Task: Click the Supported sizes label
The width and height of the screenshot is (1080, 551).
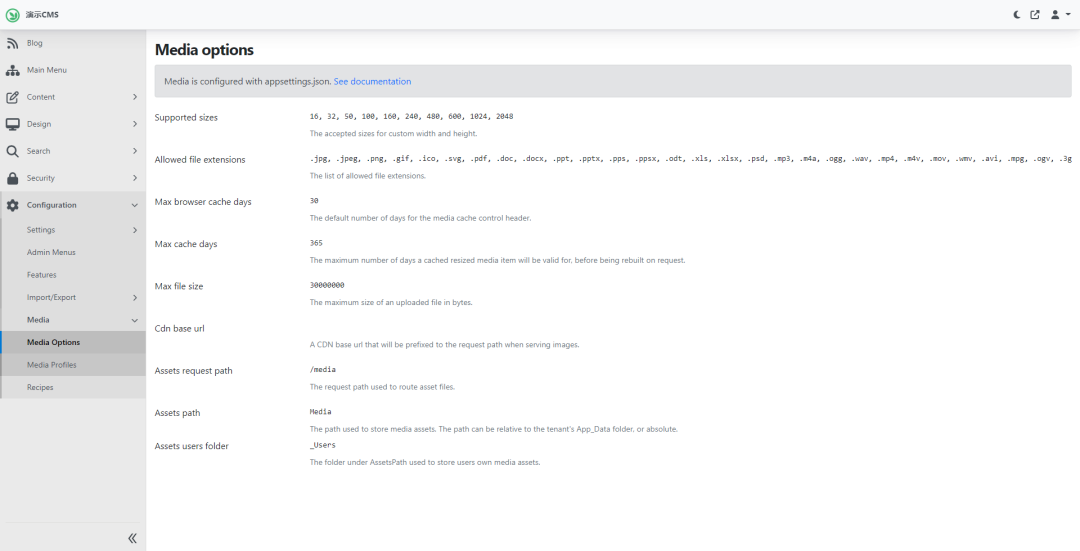Action: point(186,118)
